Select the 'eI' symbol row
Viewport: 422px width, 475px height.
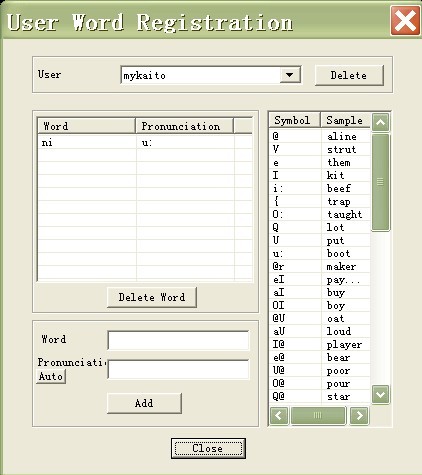pos(320,279)
